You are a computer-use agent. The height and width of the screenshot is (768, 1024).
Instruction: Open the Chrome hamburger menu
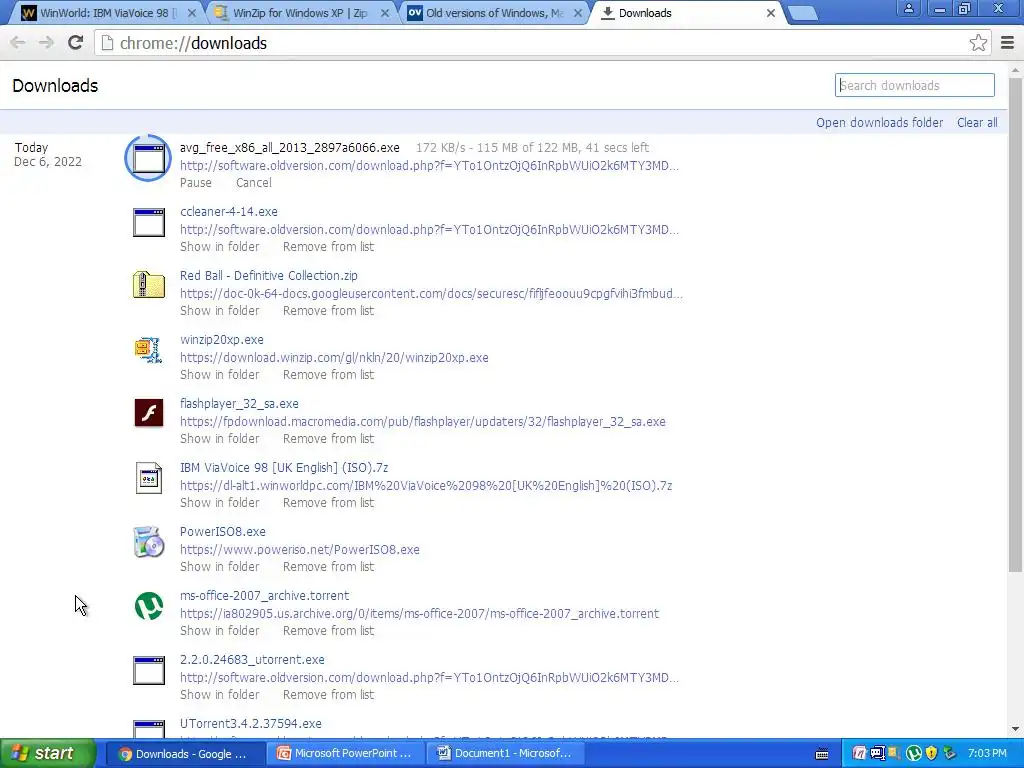click(1007, 43)
